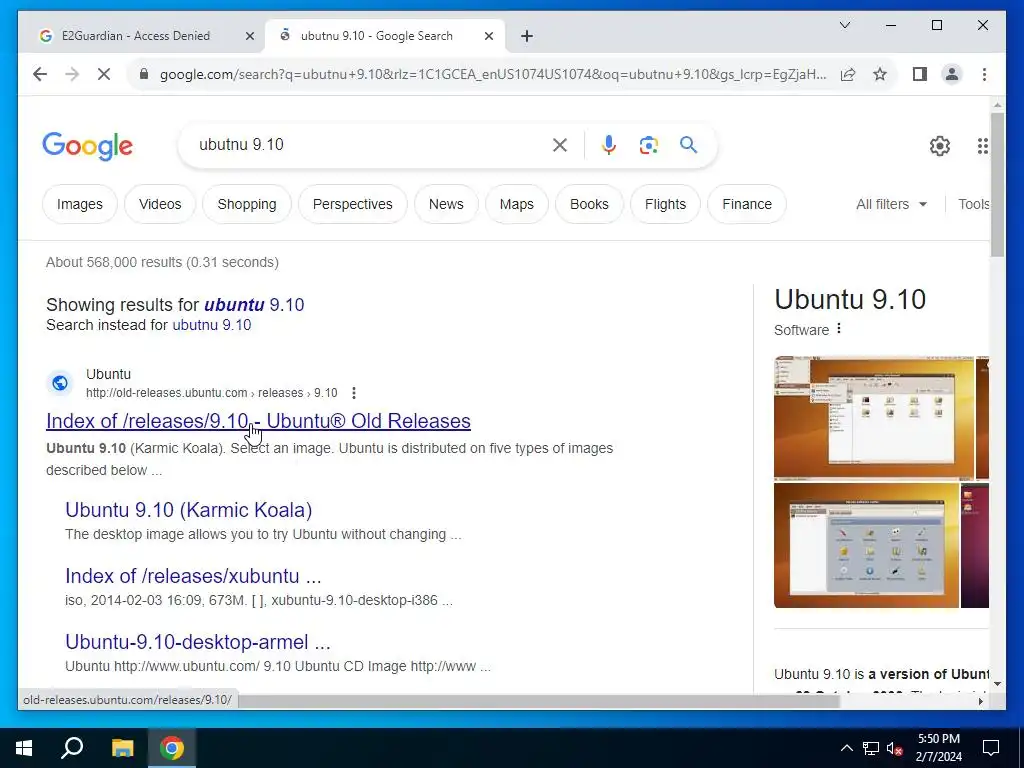The image size is (1024, 768).
Task: Select the Finance filter
Action: pyautogui.click(x=747, y=204)
